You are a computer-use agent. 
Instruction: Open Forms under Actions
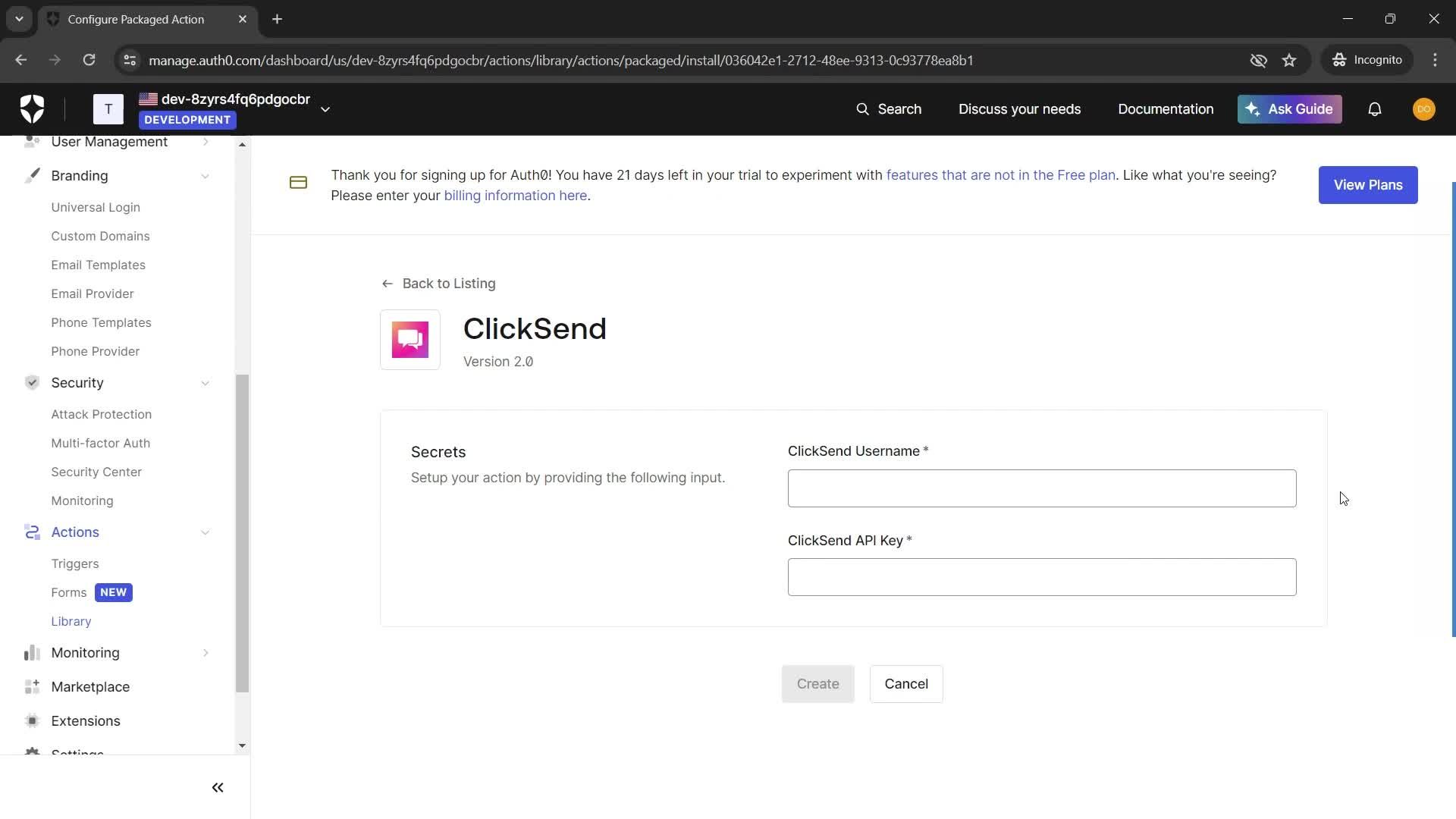[68, 592]
